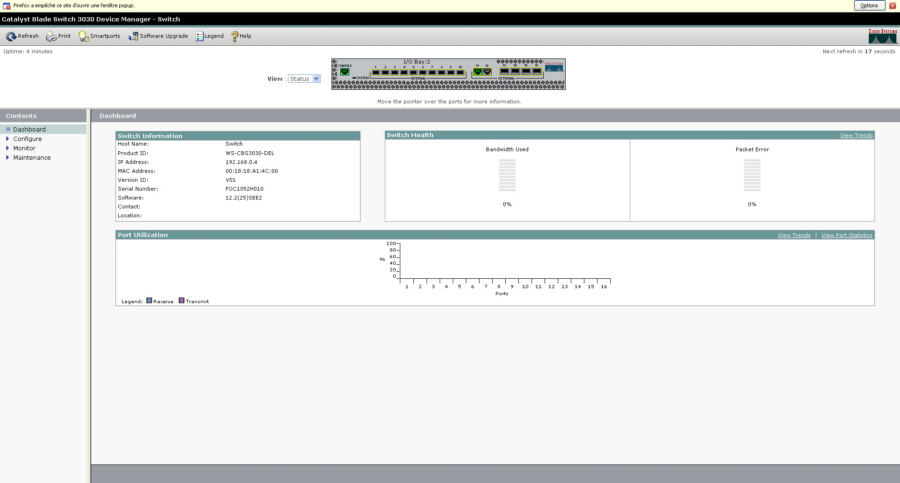Click the green console port on switch image
Viewport: 900px width, 483px height.
pyautogui.click(x=345, y=72)
